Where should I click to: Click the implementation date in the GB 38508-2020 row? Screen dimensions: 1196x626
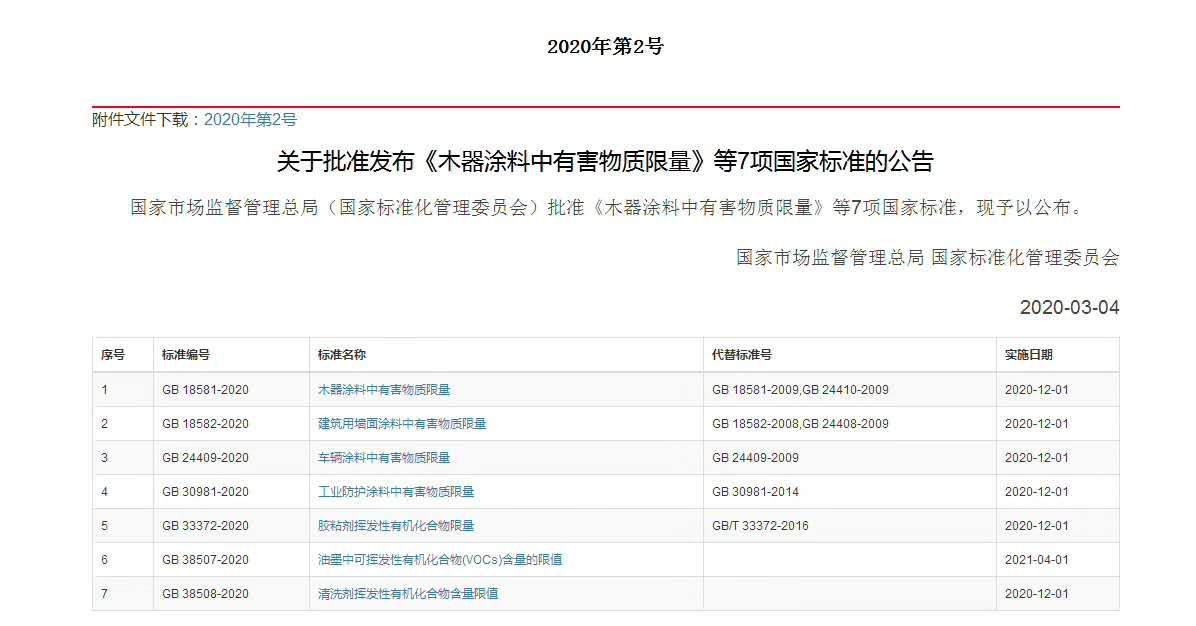click(x=1037, y=593)
